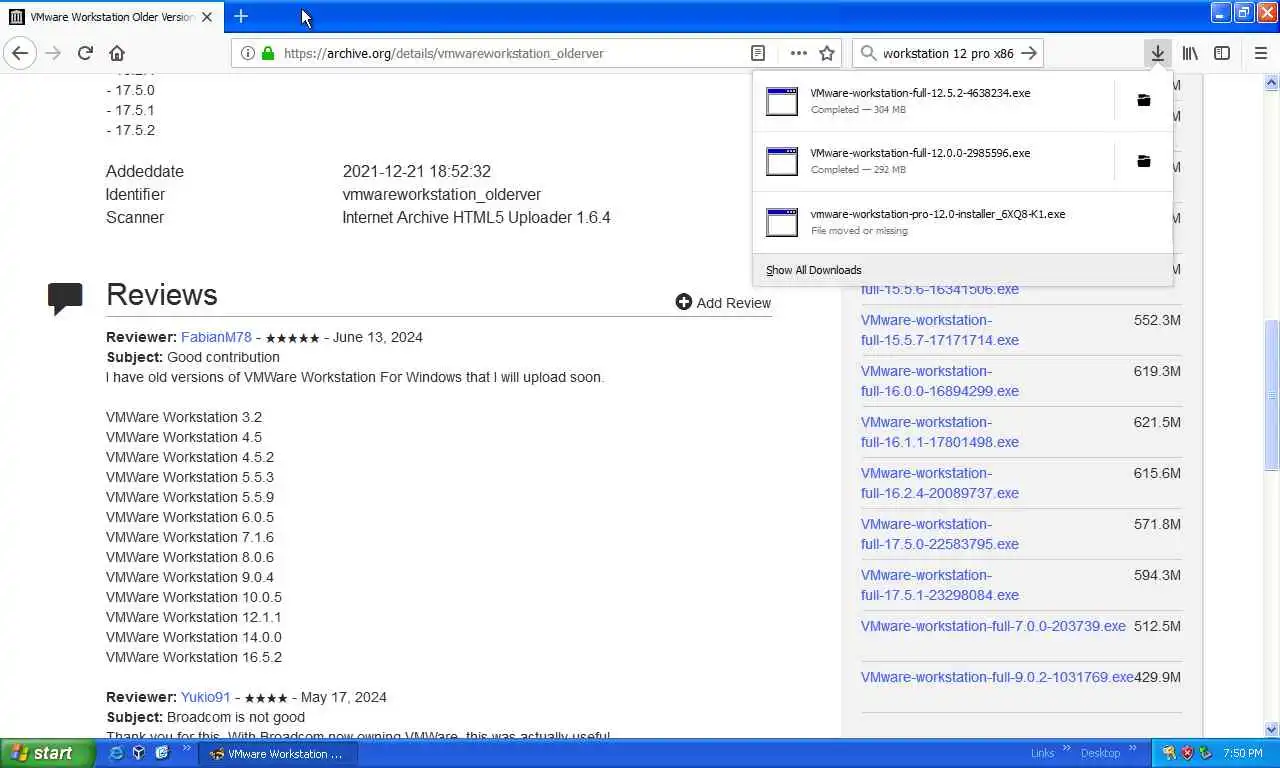Screen dimensions: 1280x768
Task: Click the Add Review plus icon
Action: pos(684,302)
